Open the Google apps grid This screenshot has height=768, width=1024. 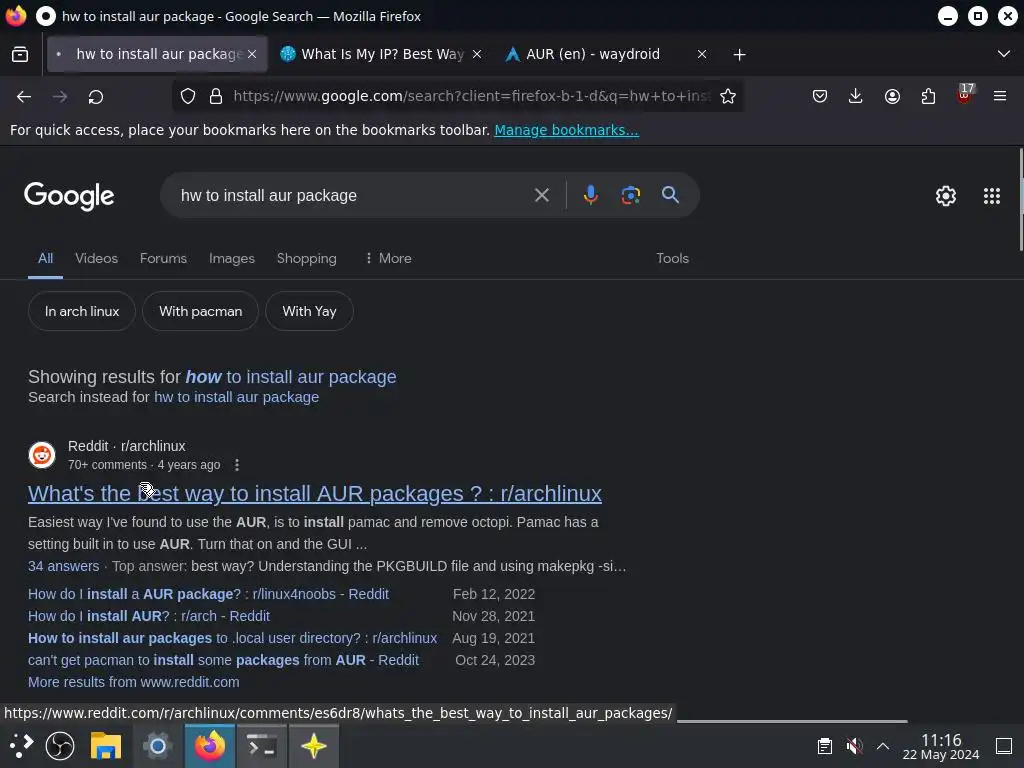click(992, 196)
